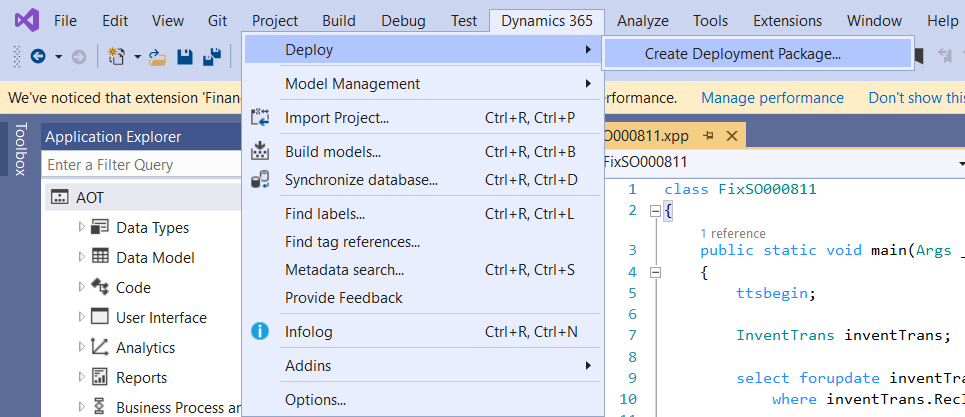Open the Git menu
965x417 pixels.
(217, 21)
